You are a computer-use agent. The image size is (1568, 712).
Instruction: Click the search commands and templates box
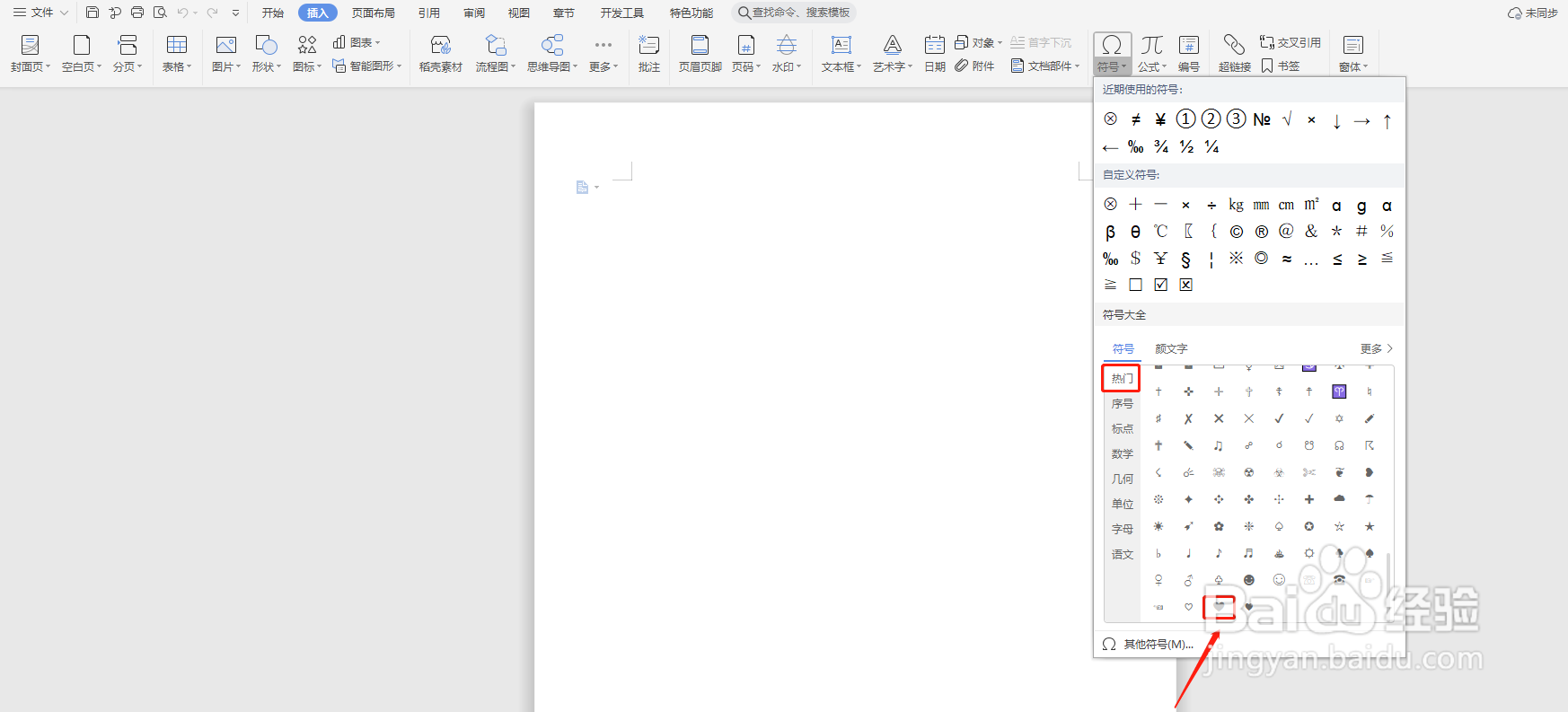[x=794, y=13]
